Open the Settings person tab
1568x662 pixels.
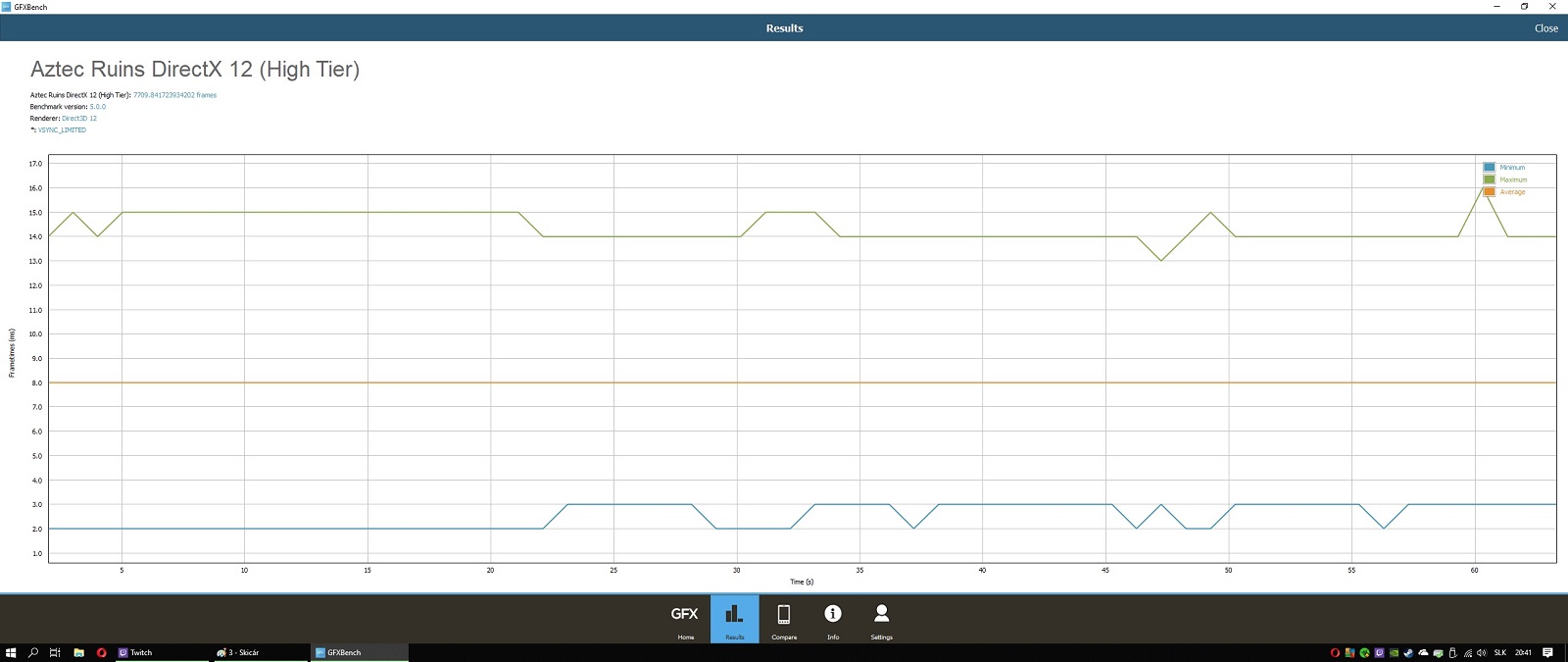[x=881, y=619]
